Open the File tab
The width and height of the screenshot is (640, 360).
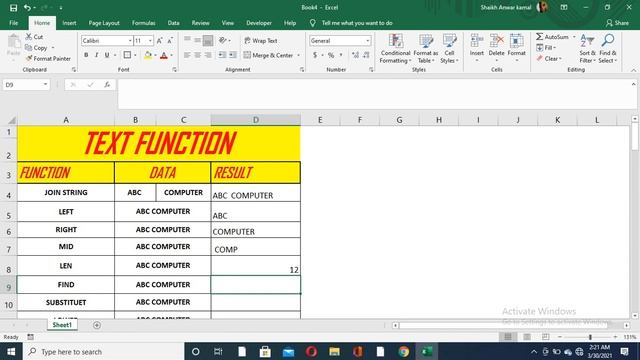click(13, 23)
